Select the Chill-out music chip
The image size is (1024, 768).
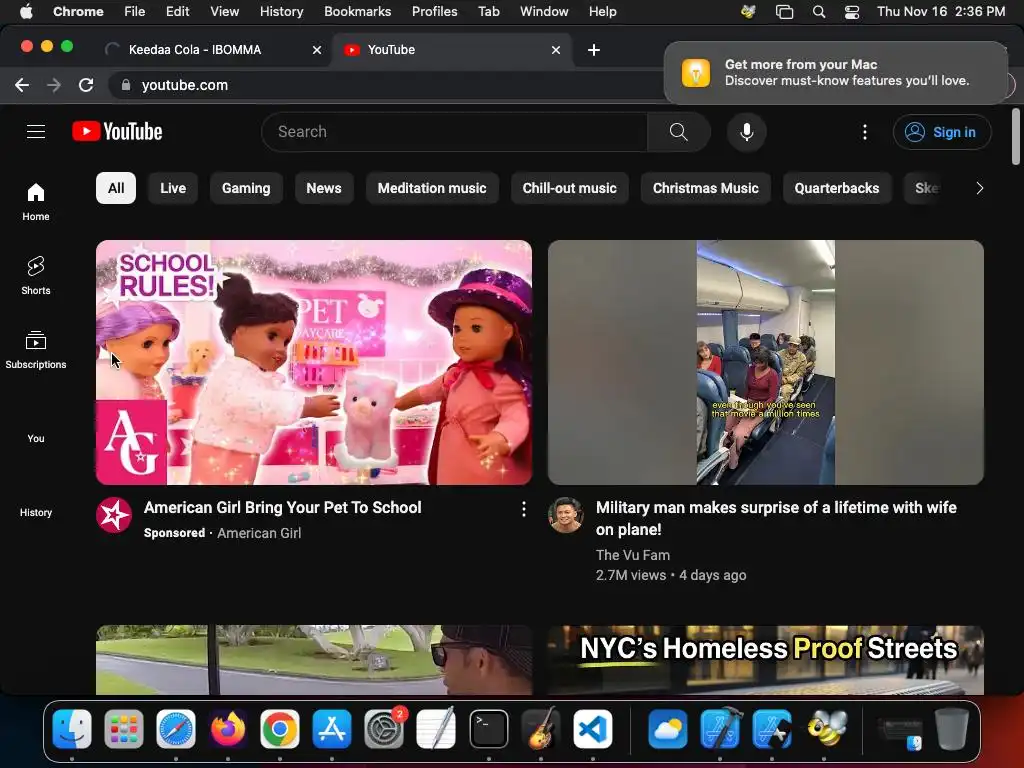tap(569, 188)
